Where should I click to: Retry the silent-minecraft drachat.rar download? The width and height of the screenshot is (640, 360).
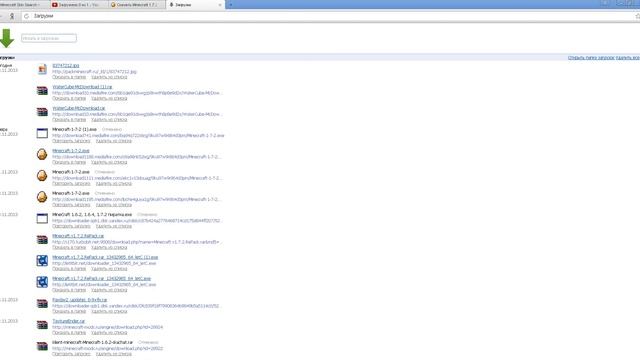click(x=71, y=354)
